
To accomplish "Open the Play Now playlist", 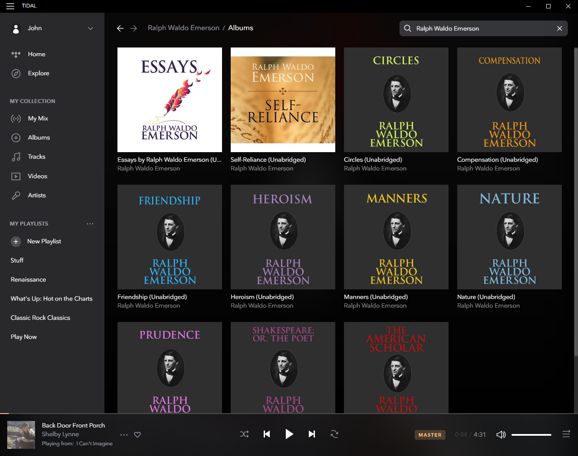I will coord(24,337).
